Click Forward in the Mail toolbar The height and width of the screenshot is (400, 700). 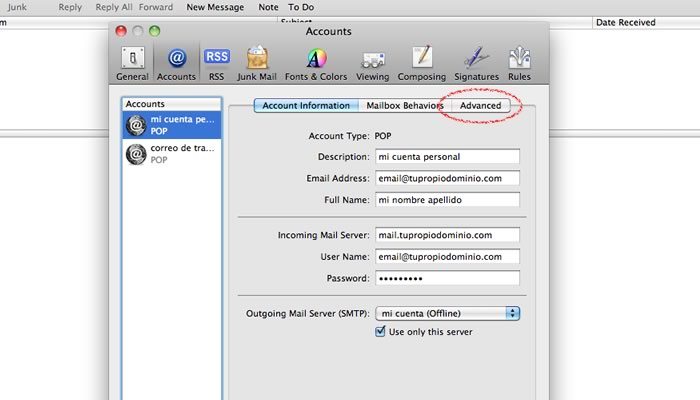point(156,7)
